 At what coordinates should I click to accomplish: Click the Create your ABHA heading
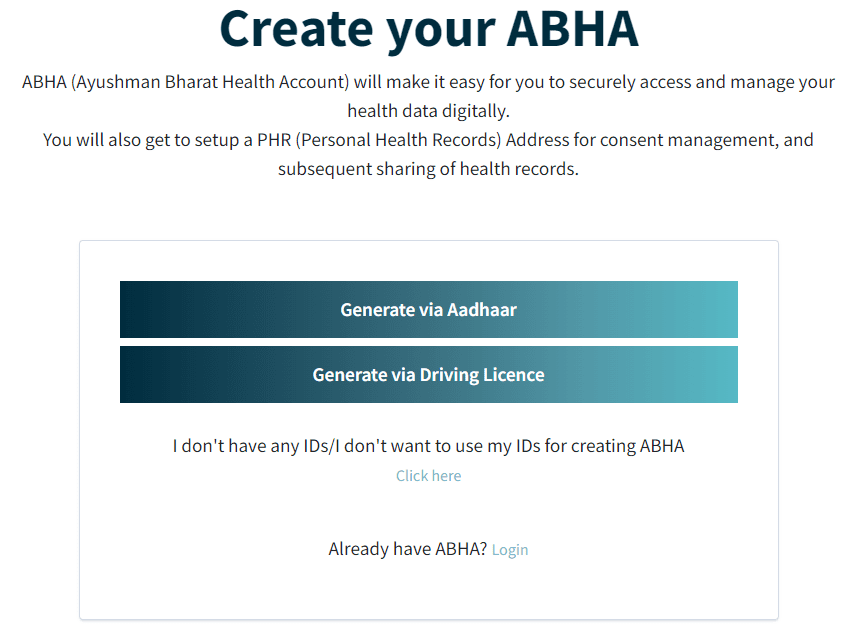coord(428,30)
